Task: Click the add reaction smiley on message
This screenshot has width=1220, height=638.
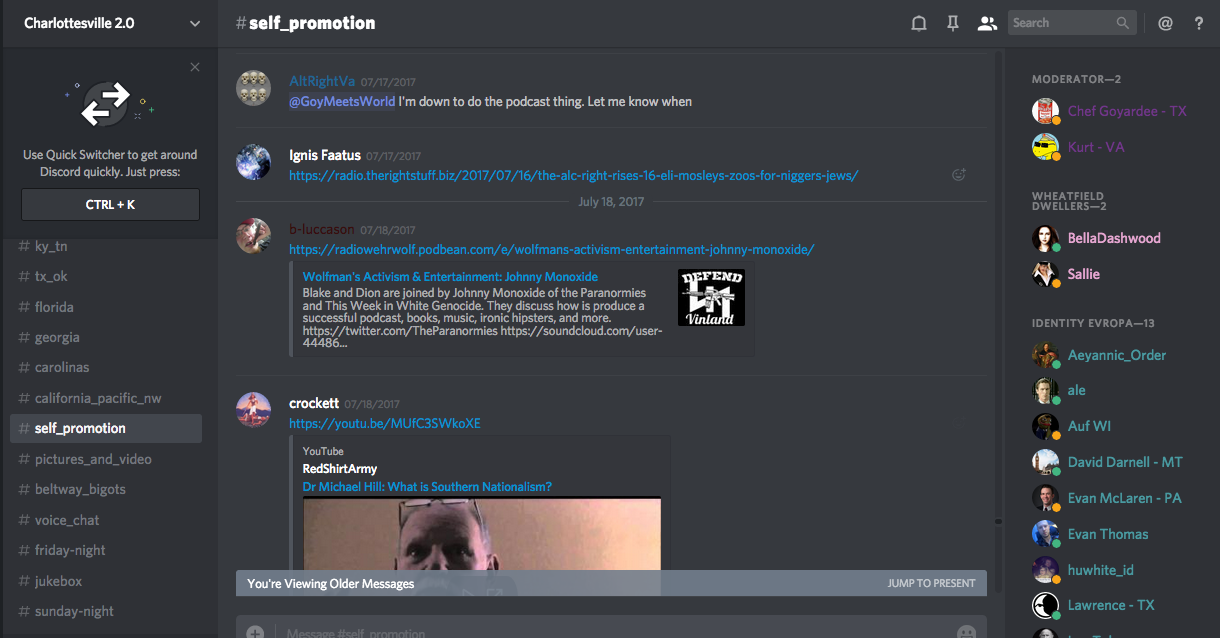Action: click(x=958, y=175)
